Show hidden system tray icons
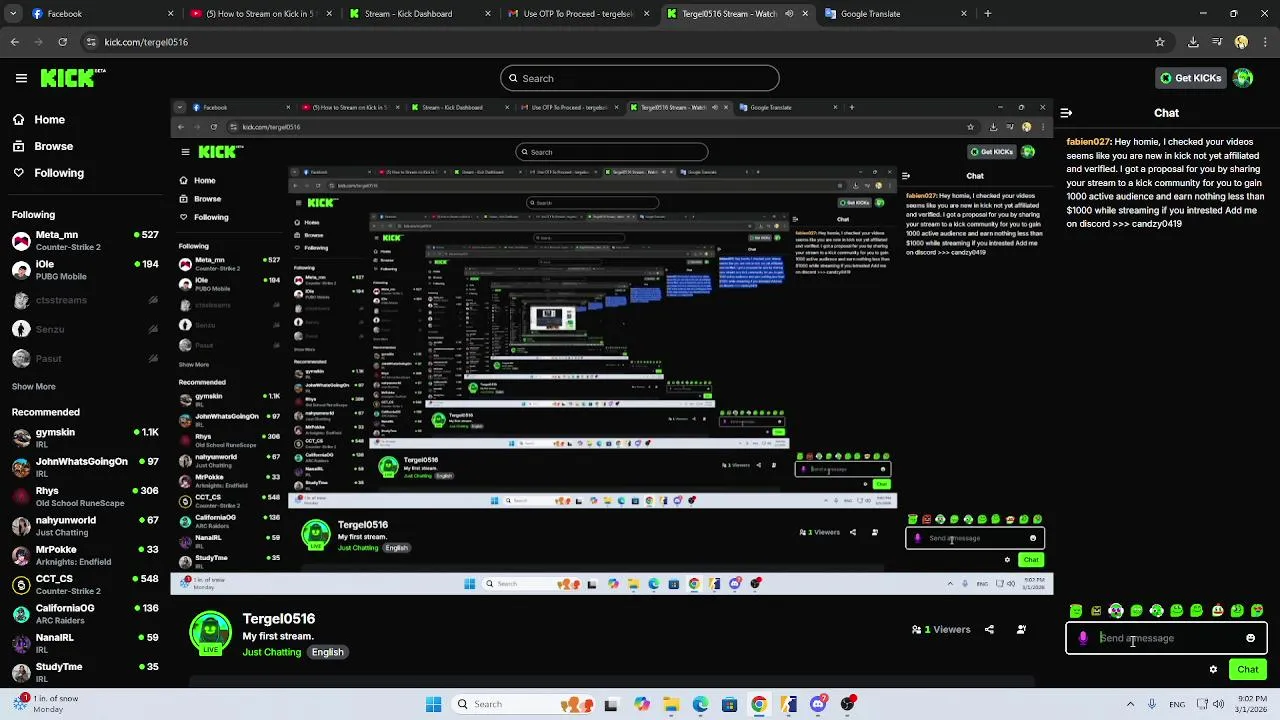The image size is (1280, 720). tap(1130, 704)
